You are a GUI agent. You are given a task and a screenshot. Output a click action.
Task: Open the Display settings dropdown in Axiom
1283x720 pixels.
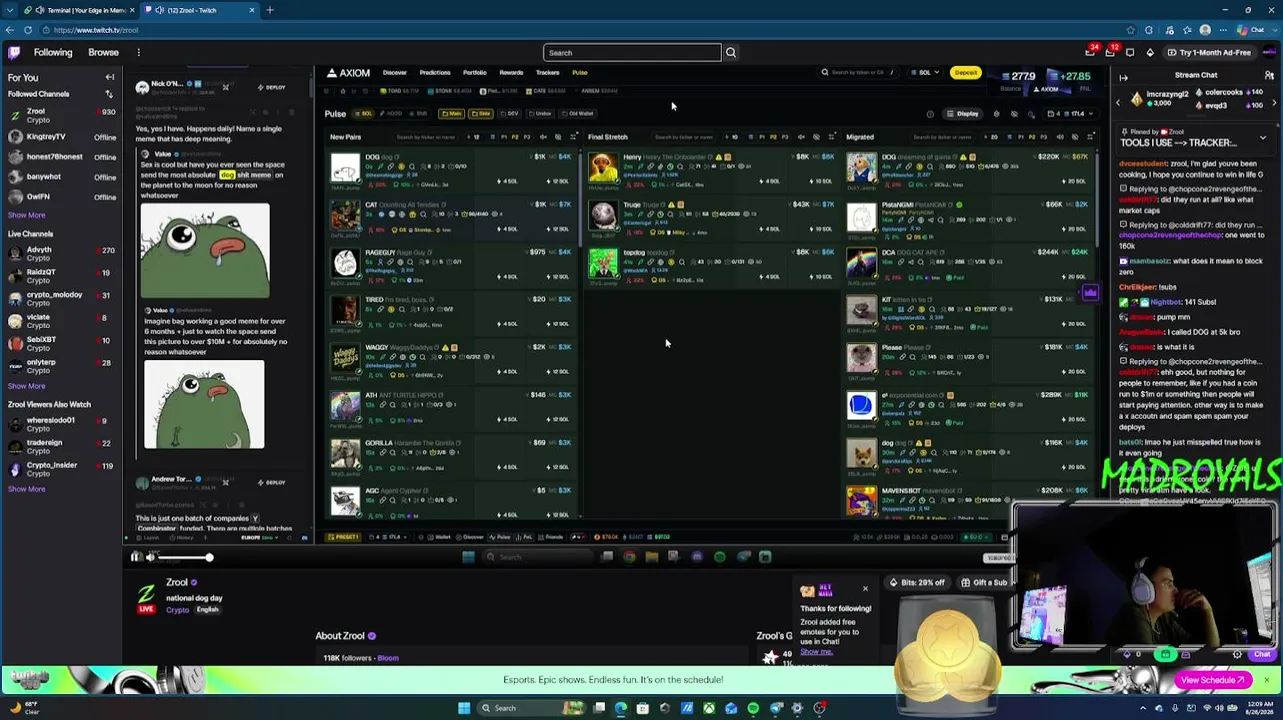point(963,114)
